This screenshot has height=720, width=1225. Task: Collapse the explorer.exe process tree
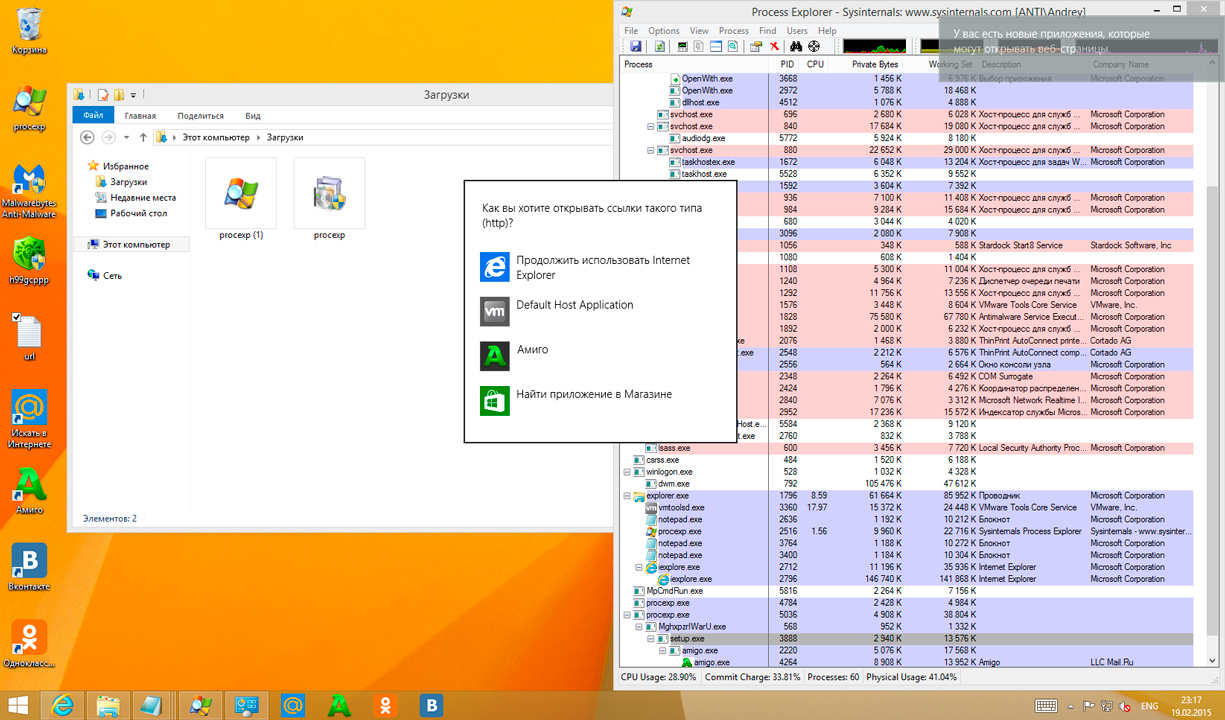pos(627,496)
